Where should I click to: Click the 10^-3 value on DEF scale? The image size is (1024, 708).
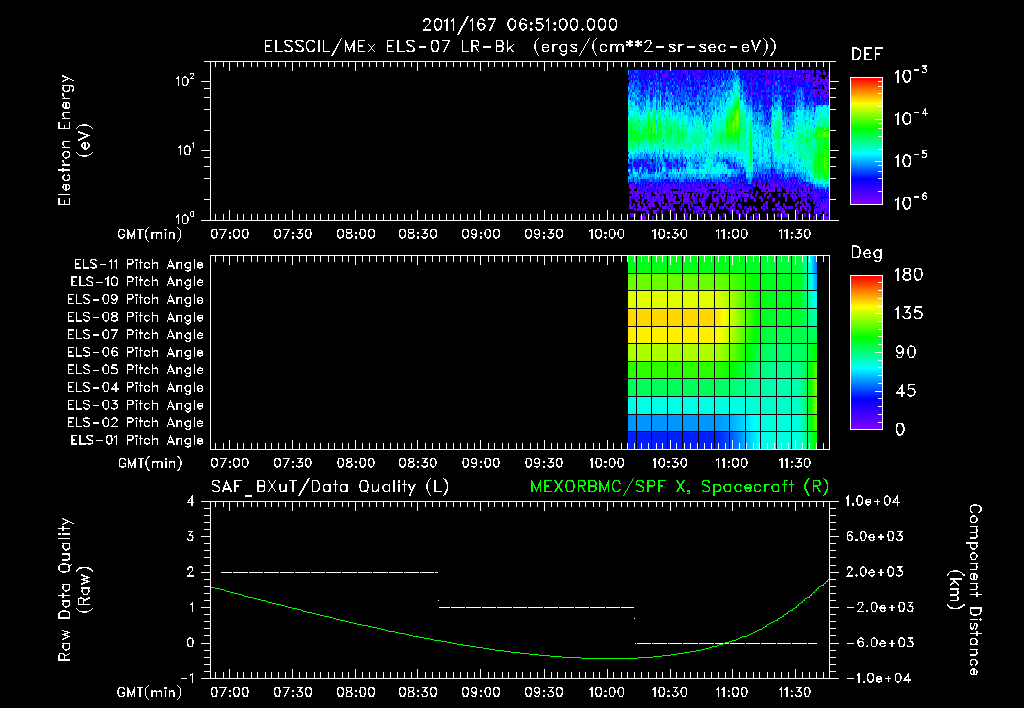[910, 76]
